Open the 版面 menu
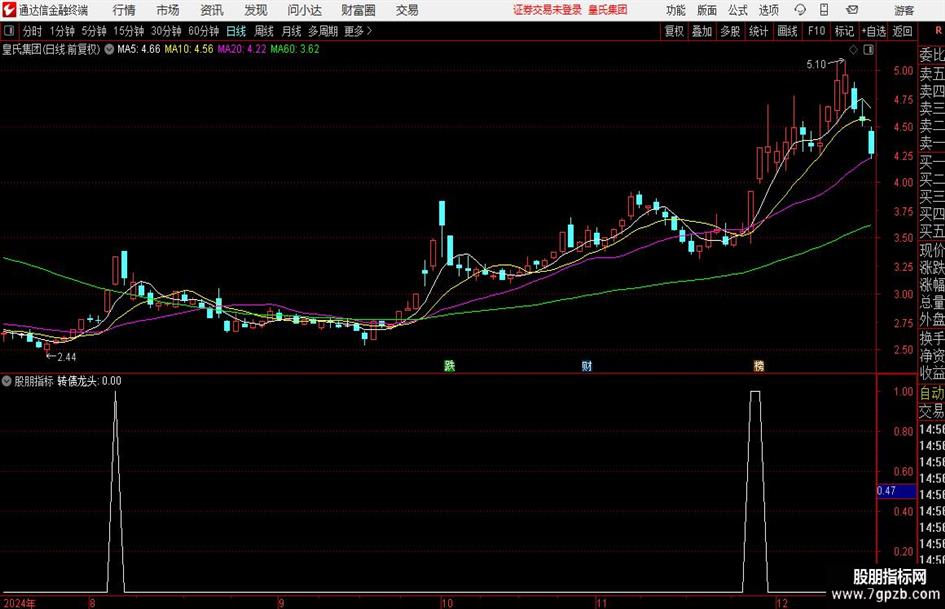Viewport: 945px width, 609px height. coord(707,10)
